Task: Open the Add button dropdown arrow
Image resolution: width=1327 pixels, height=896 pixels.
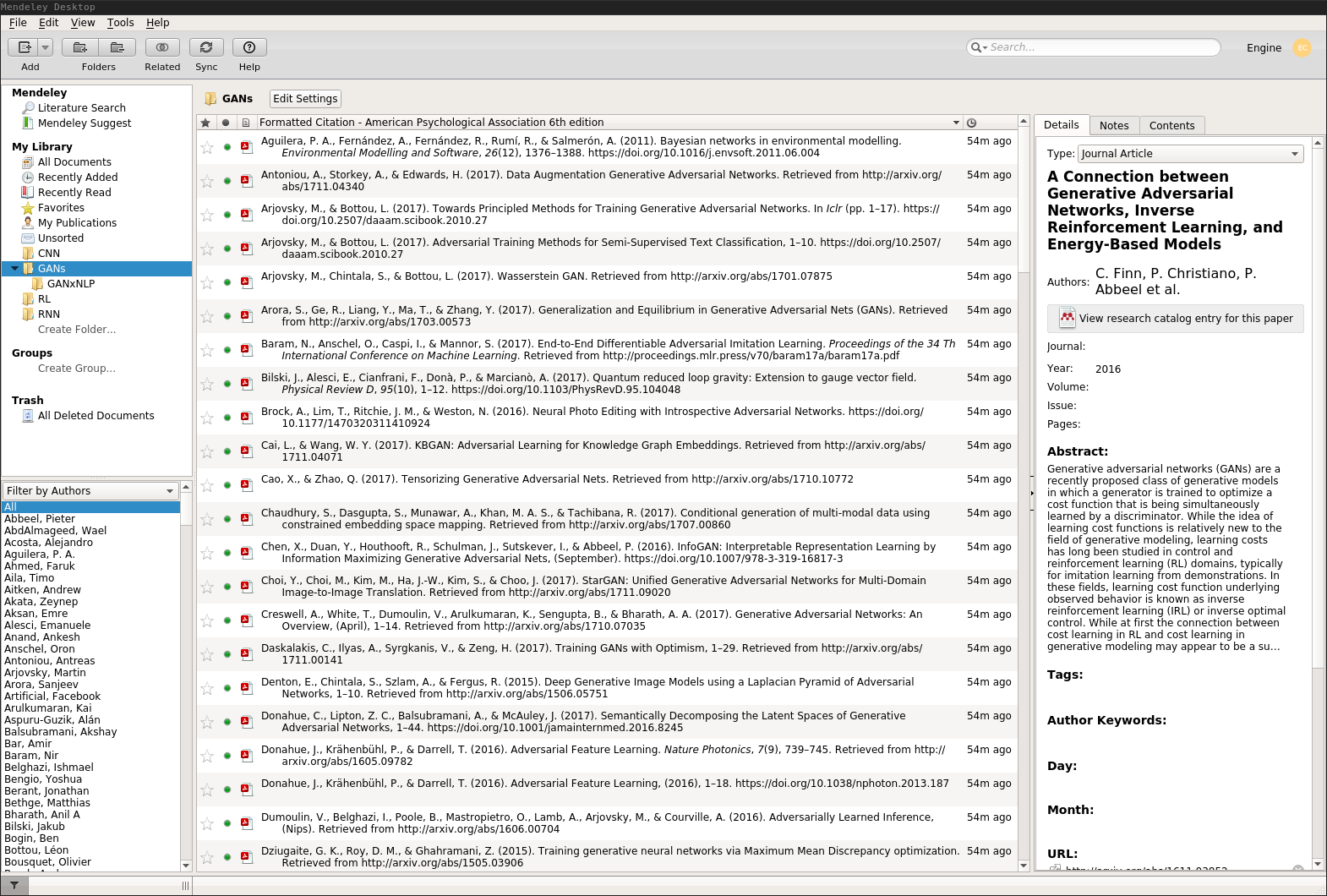Action: [x=46, y=47]
